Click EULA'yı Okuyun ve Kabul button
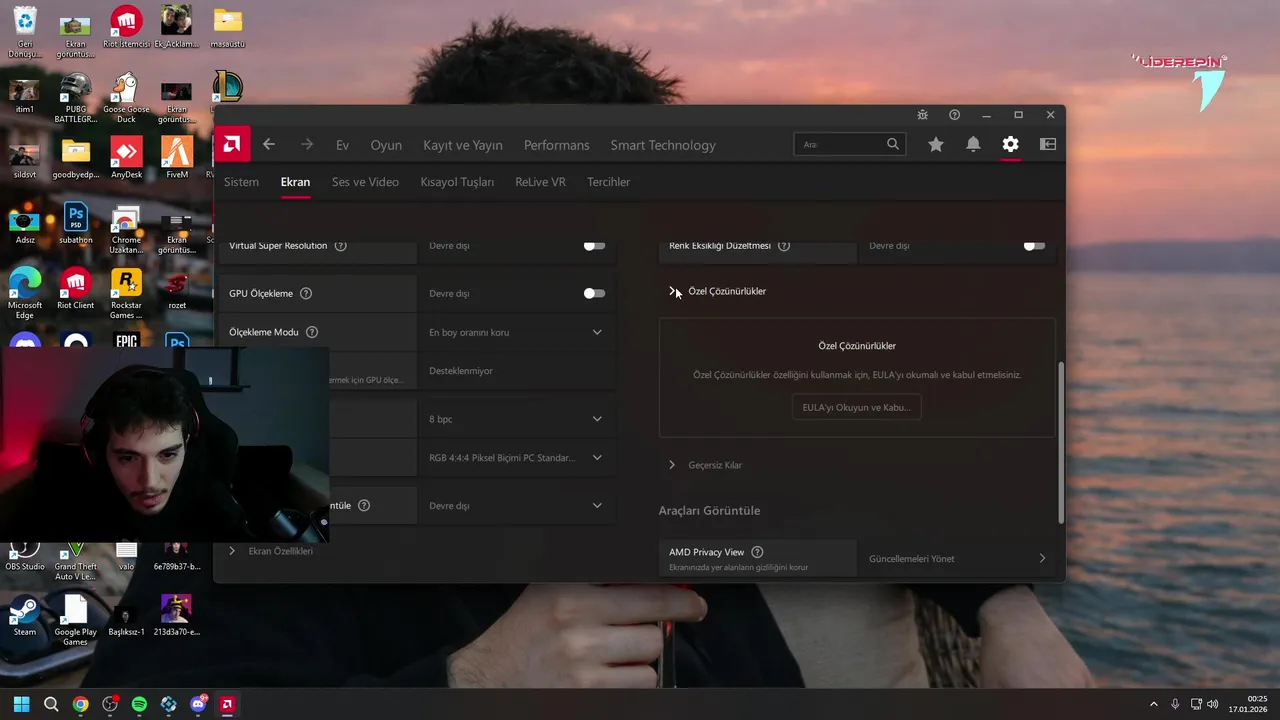1280x720 pixels. 856,407
